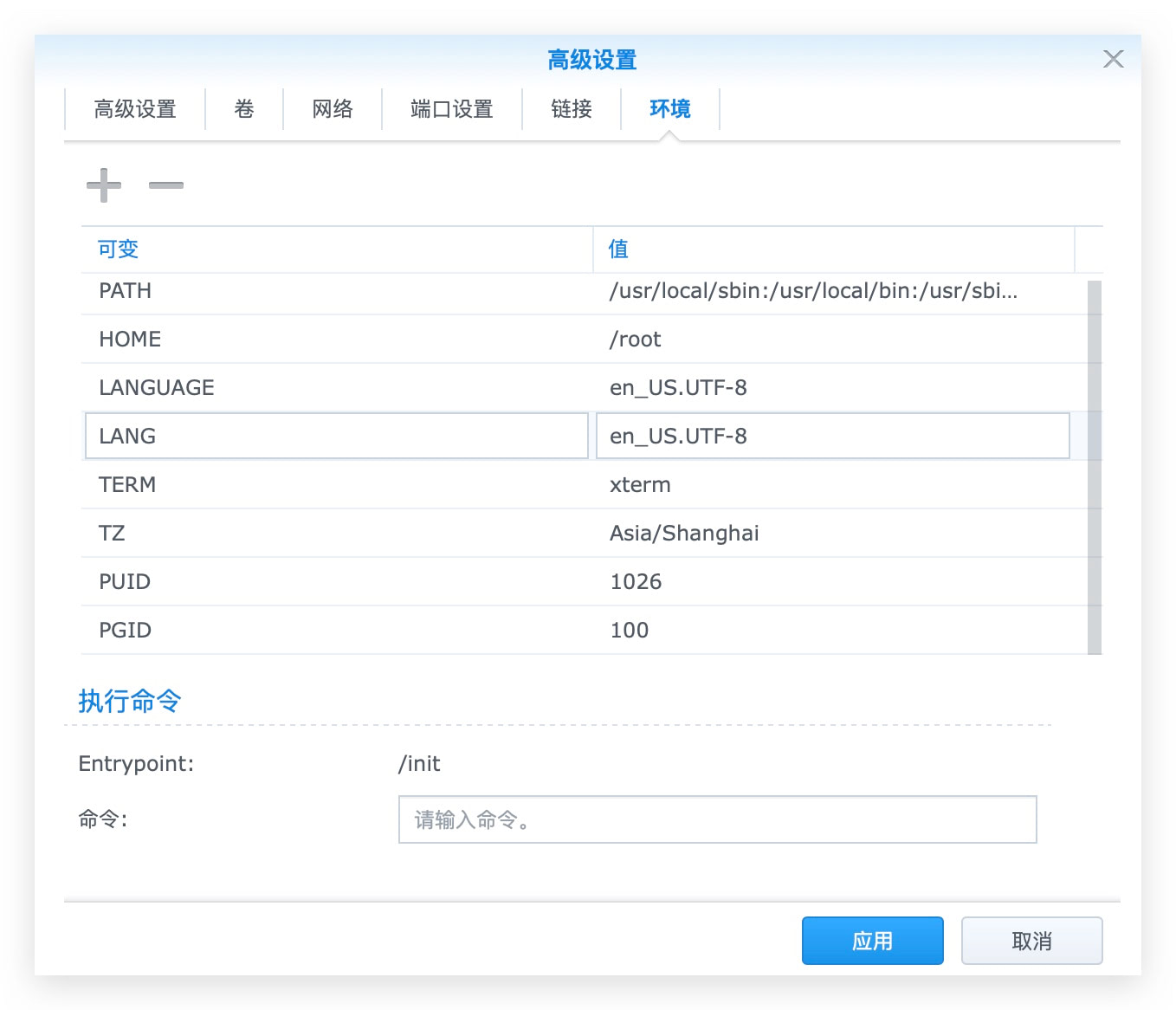This screenshot has height=1010, width=1176.
Task: Click the environment list scrollbar
Action: pyautogui.click(x=1095, y=467)
